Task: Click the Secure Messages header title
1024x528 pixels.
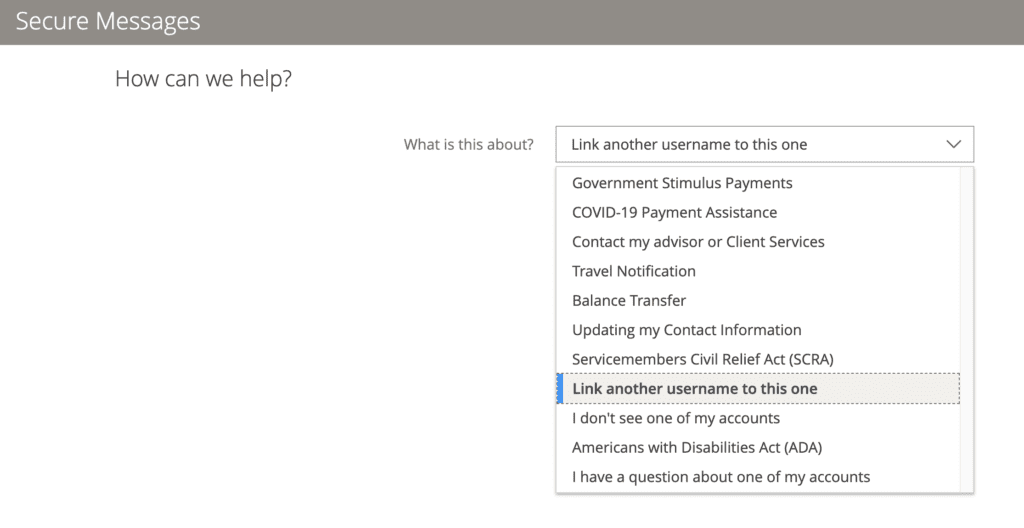Action: pyautogui.click(x=108, y=22)
